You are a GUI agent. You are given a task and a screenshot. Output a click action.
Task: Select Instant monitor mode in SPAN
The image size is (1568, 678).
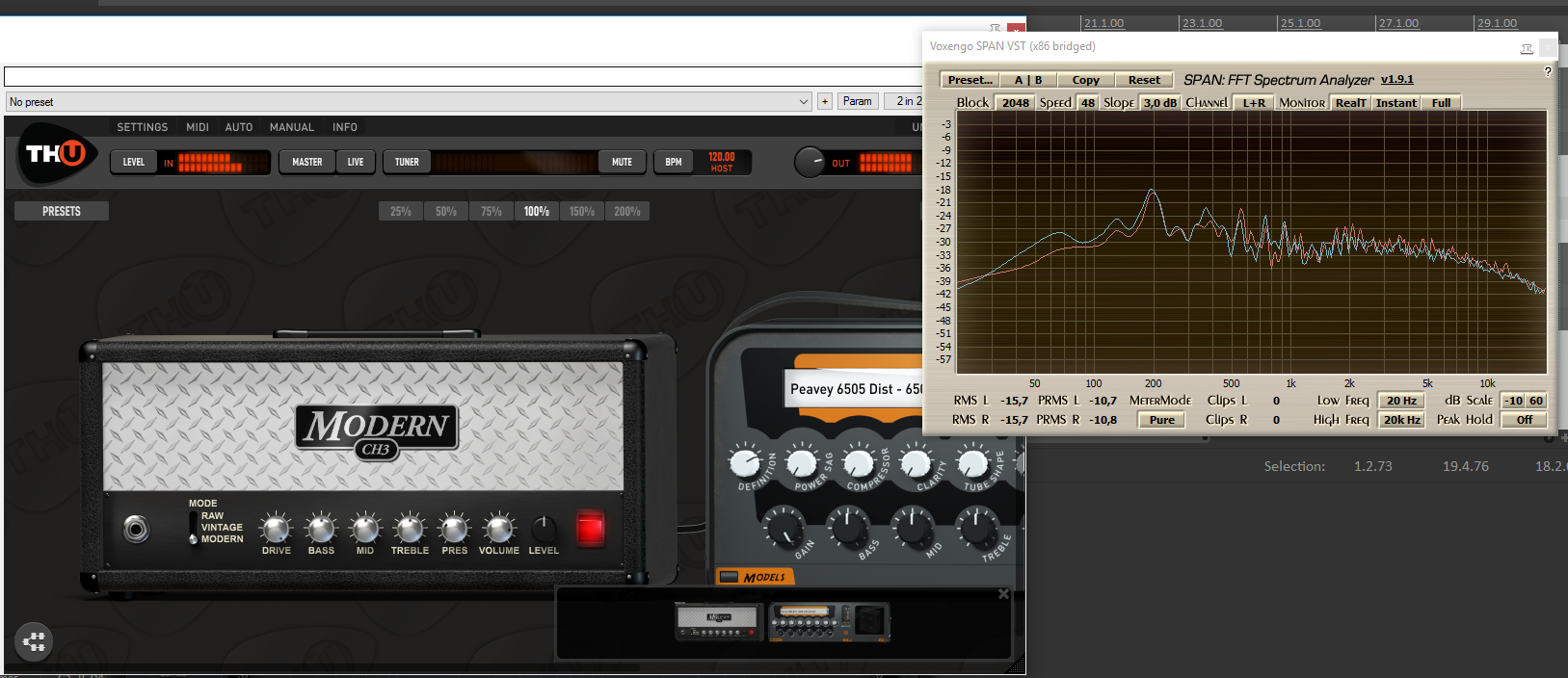(x=1396, y=102)
